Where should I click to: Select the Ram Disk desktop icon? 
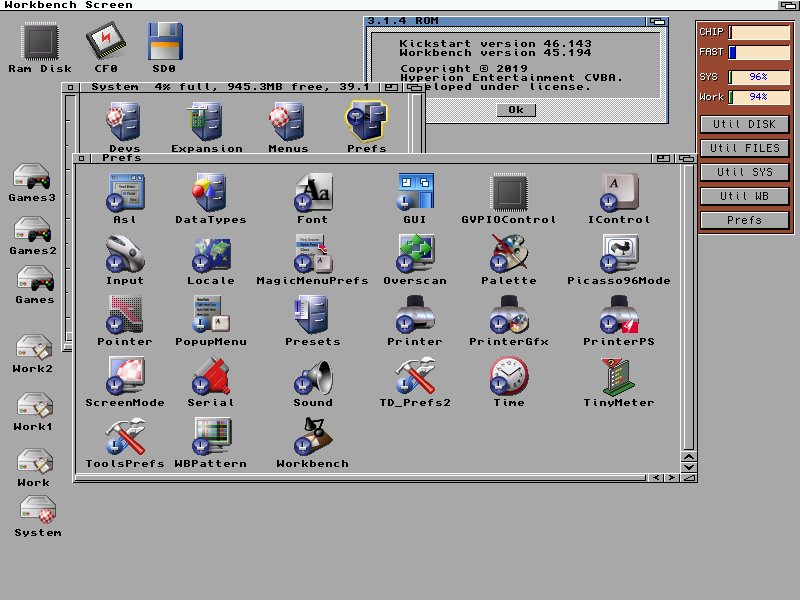tap(40, 41)
